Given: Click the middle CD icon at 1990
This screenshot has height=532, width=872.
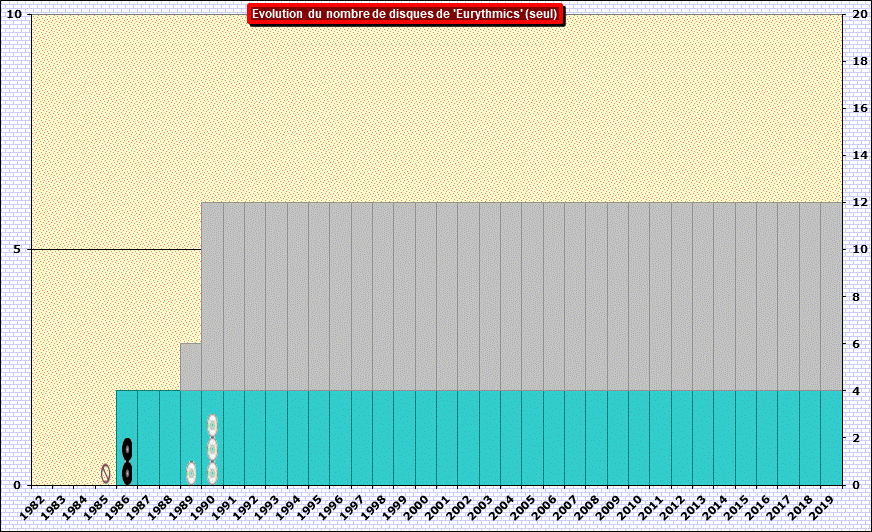Looking at the screenshot, I should click(x=212, y=449).
